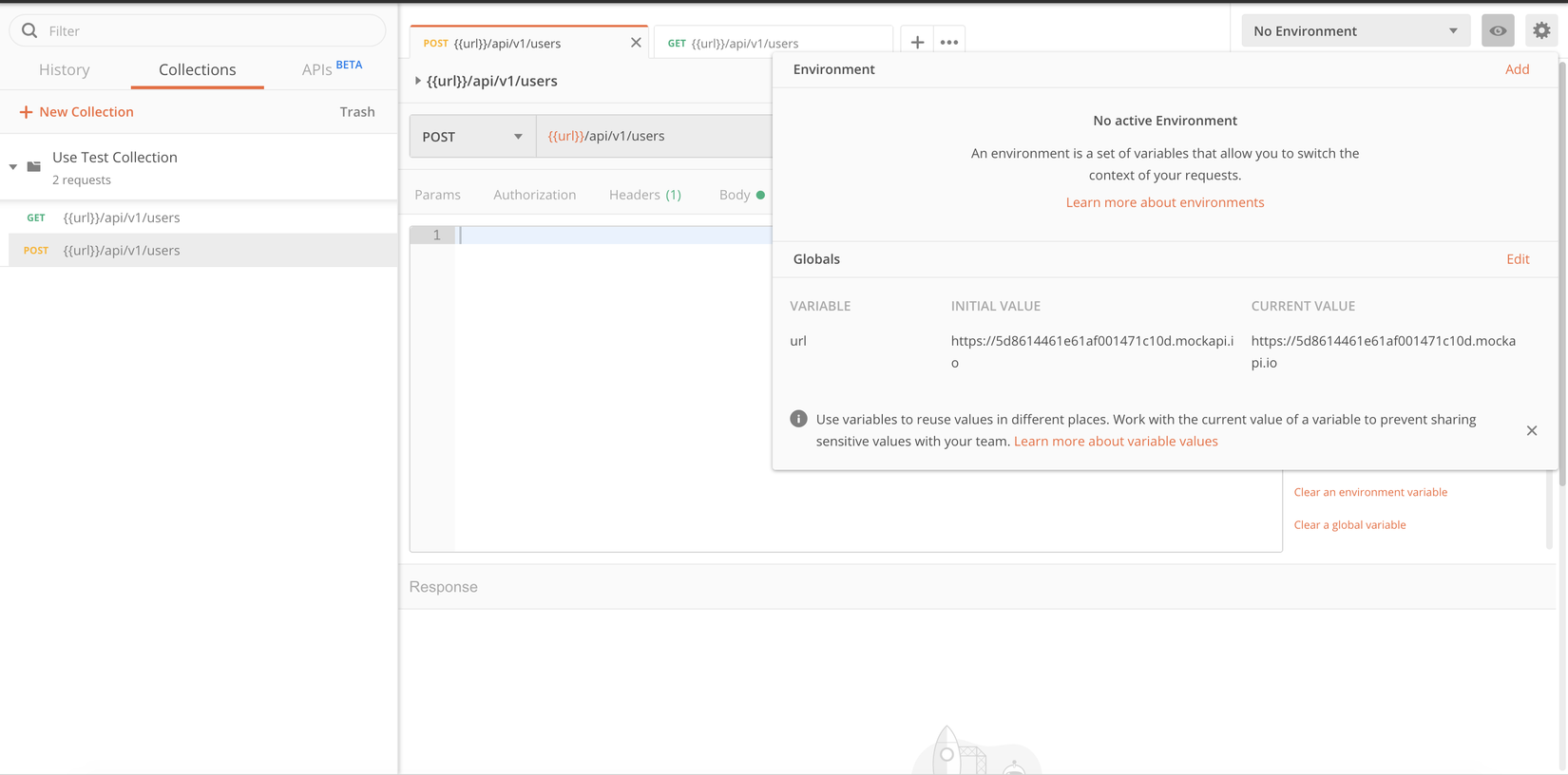Collapse the Use Test Collection tree
This screenshot has width=1568, height=775.
[x=13, y=167]
